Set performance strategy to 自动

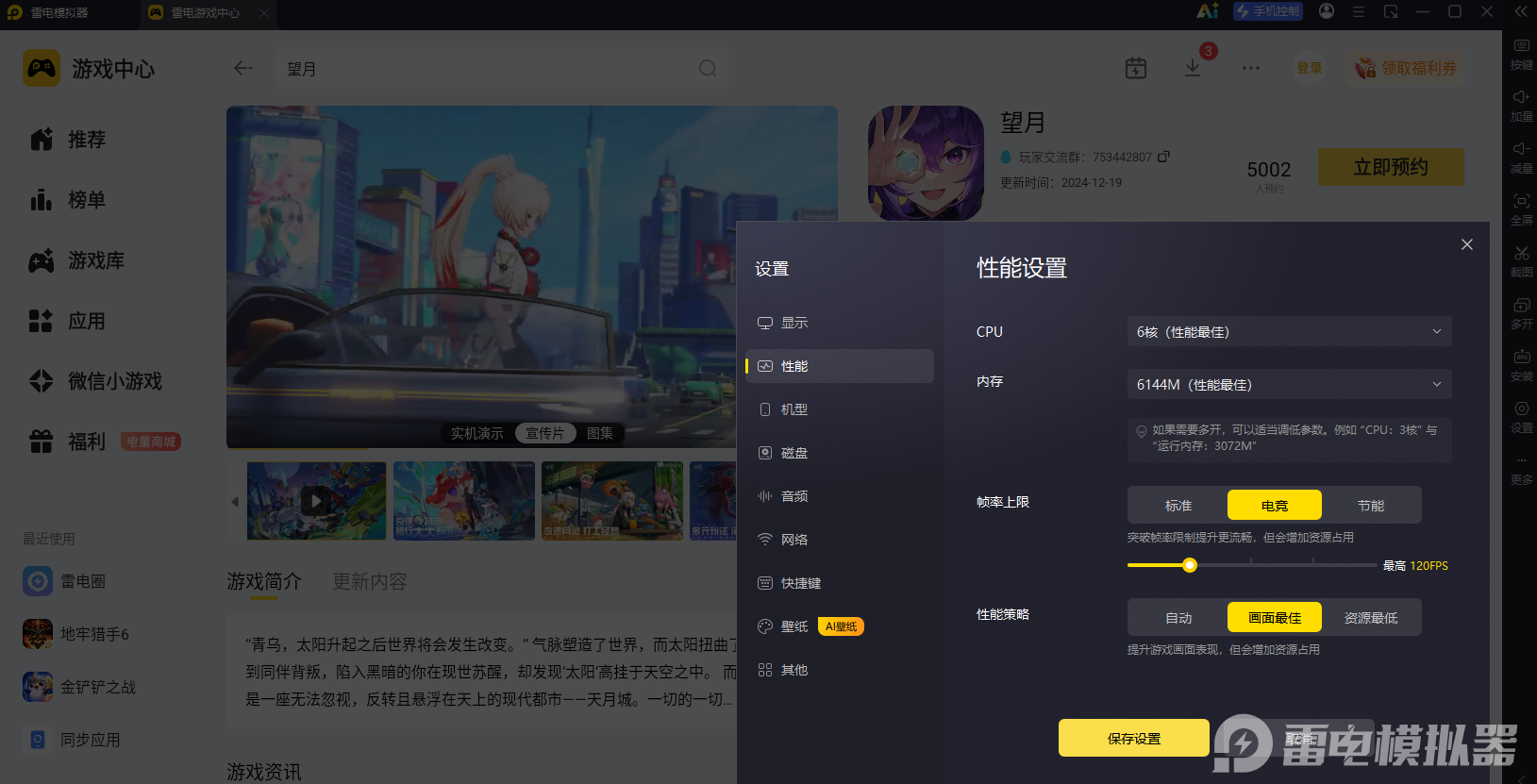[x=1178, y=618]
